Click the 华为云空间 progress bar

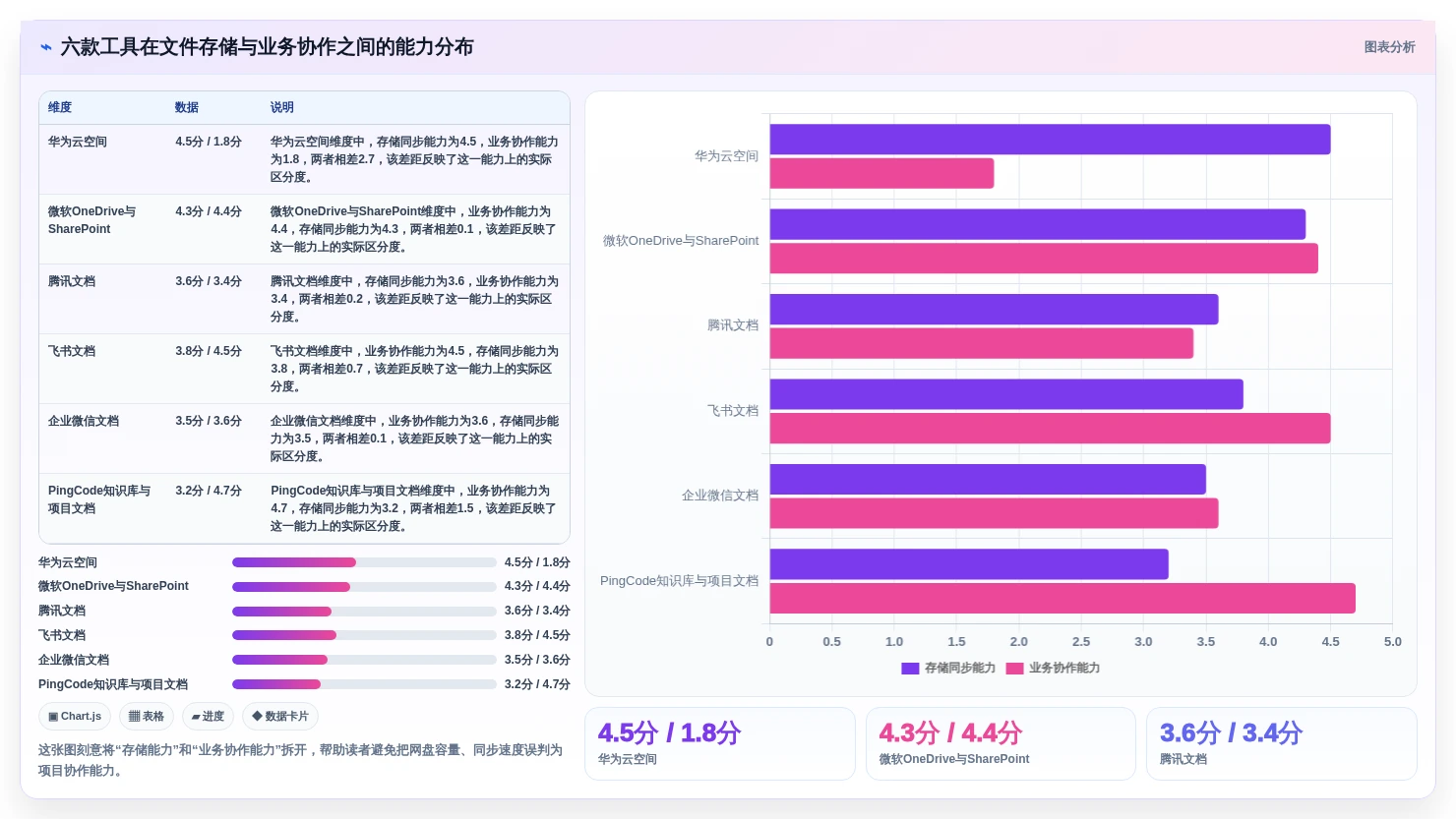[364, 562]
